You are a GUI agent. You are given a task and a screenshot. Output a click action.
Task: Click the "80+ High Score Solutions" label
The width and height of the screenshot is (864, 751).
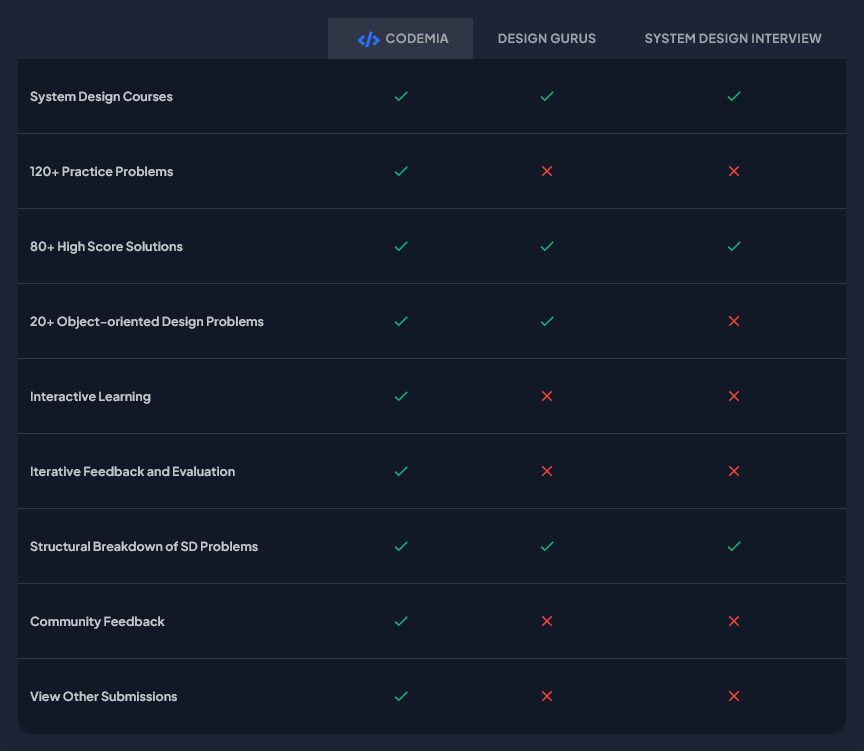pyautogui.click(x=106, y=247)
